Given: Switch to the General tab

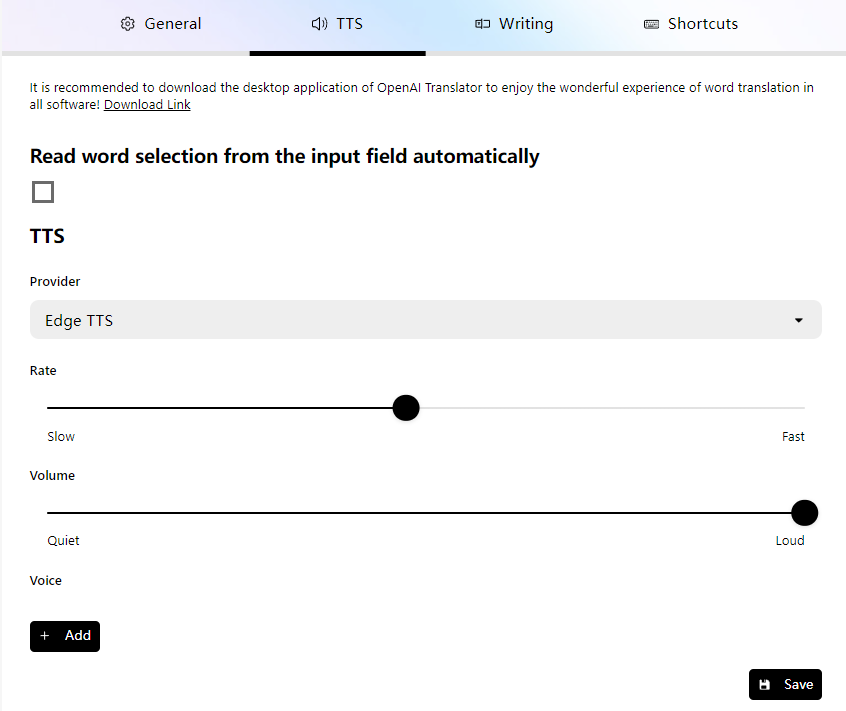Looking at the screenshot, I should tap(161, 24).
